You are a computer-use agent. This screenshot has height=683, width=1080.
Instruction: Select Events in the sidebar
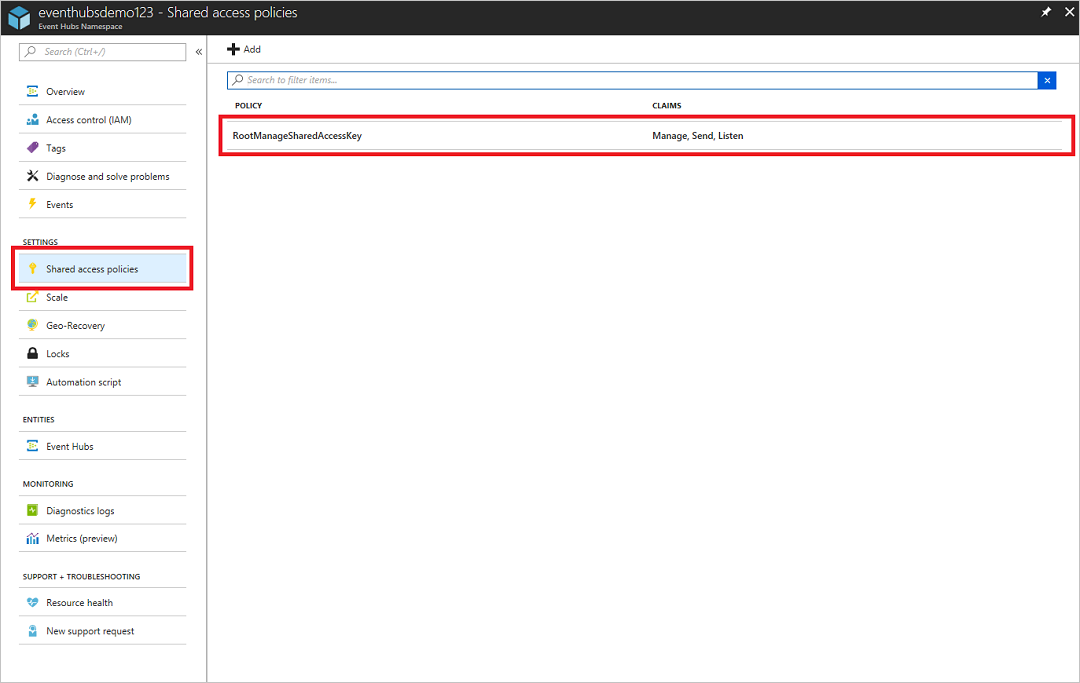pyautogui.click(x=103, y=204)
